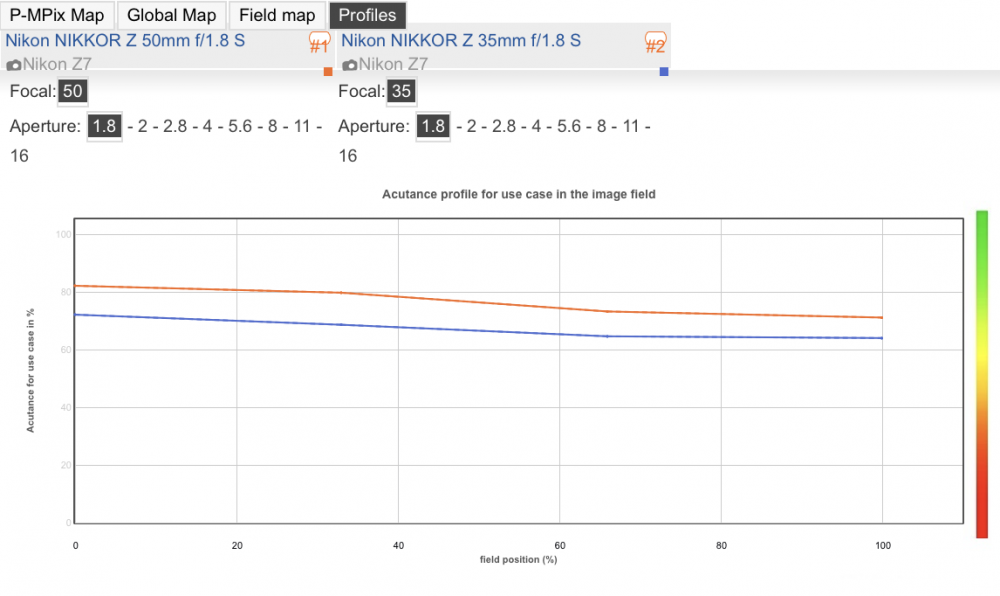1000x596 pixels.
Task: Switch to the P-MPix Map tab
Action: click(x=57, y=15)
